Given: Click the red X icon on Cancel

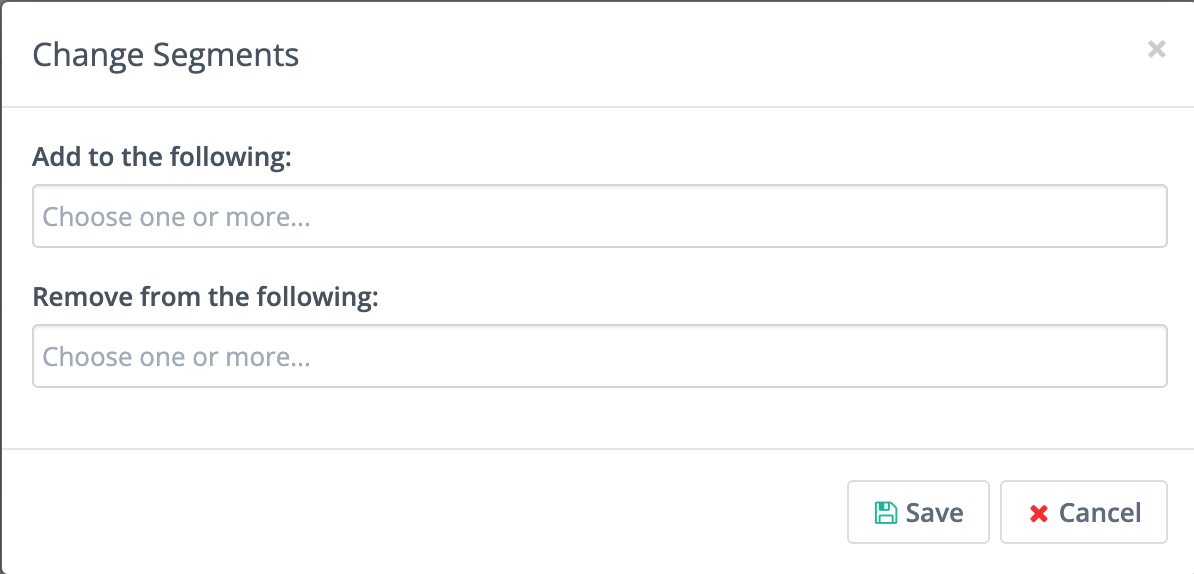Looking at the screenshot, I should point(1039,513).
